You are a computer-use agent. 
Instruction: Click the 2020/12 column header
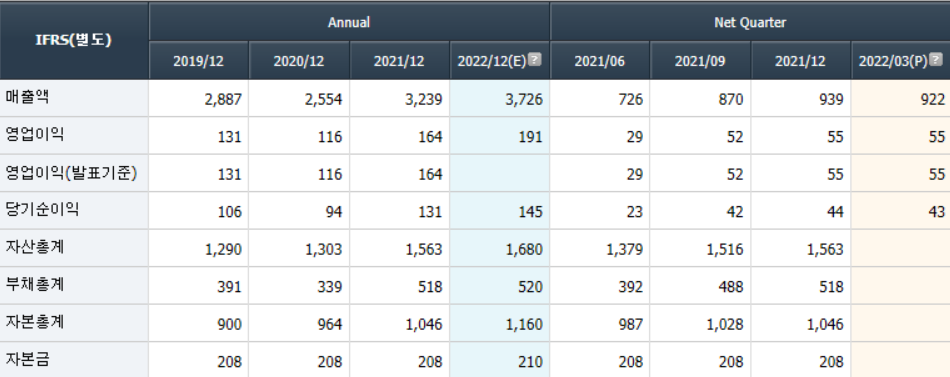pos(299,61)
